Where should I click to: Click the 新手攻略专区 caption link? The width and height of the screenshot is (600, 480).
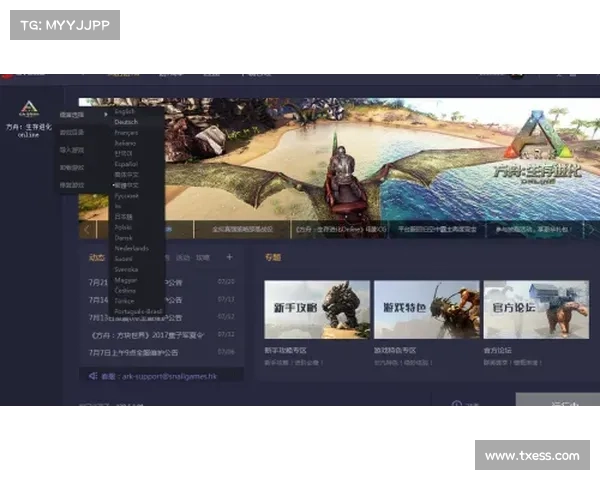(x=285, y=350)
